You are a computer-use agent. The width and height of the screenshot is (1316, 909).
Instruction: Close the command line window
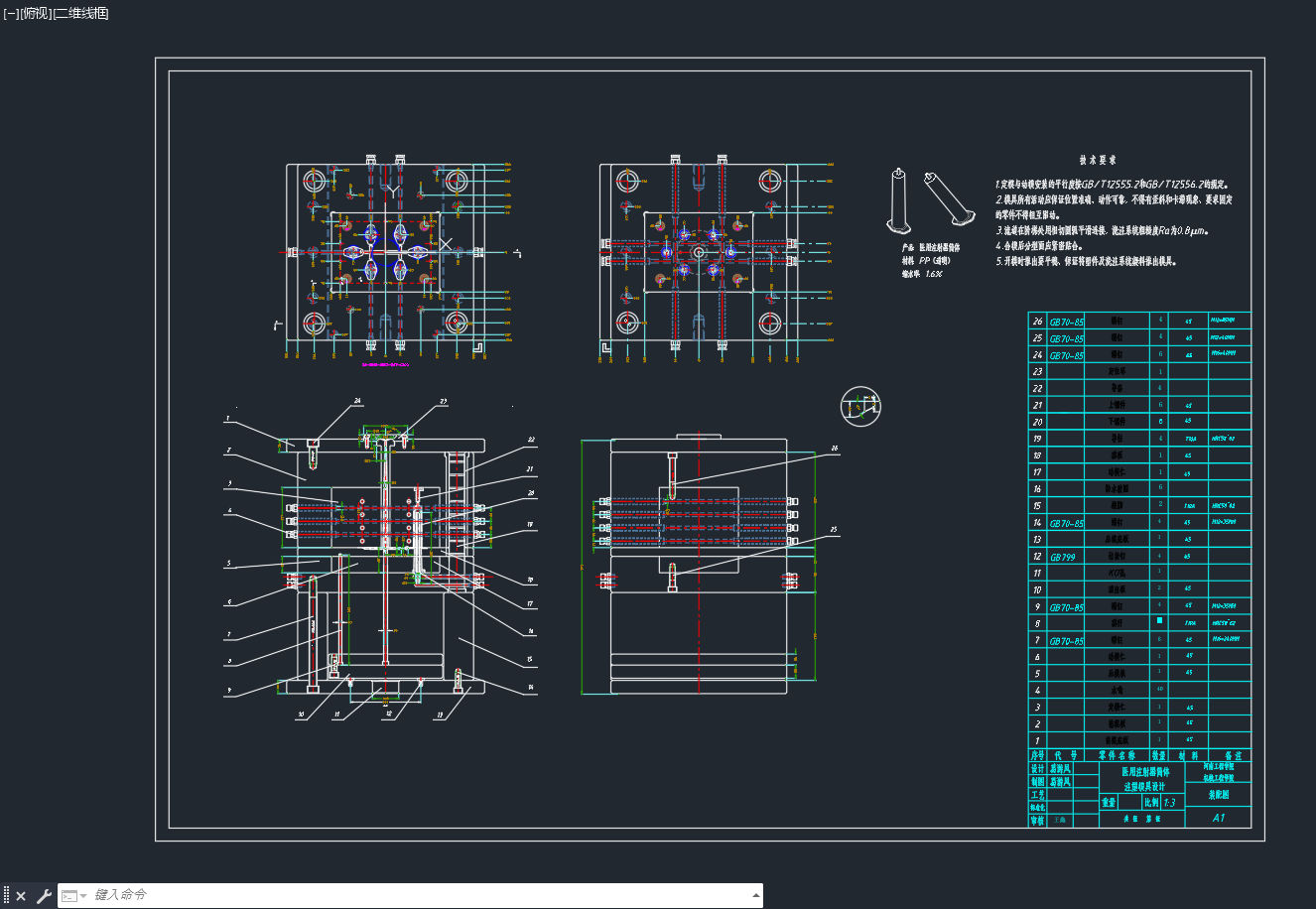(21, 896)
